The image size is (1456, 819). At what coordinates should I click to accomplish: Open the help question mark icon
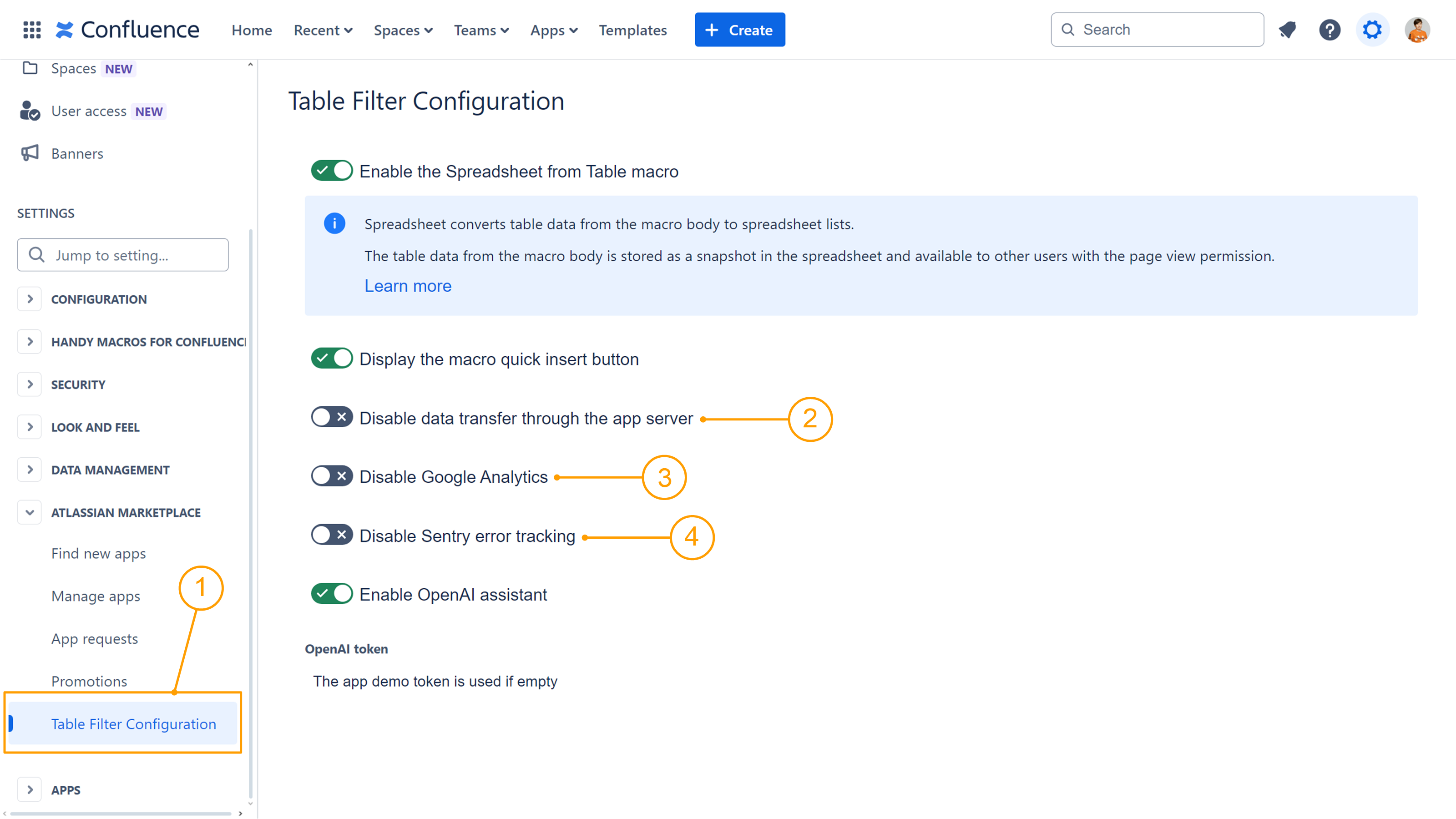(x=1330, y=30)
